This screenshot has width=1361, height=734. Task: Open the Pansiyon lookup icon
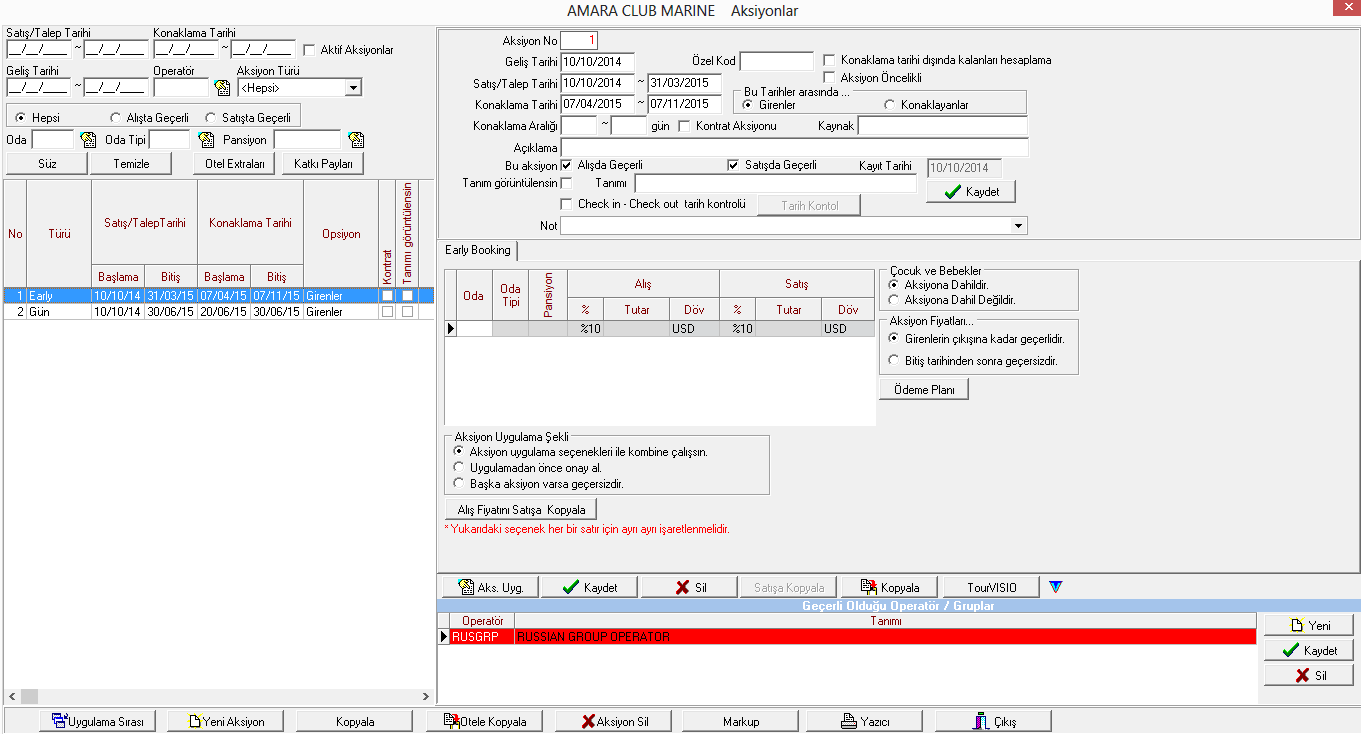point(356,140)
